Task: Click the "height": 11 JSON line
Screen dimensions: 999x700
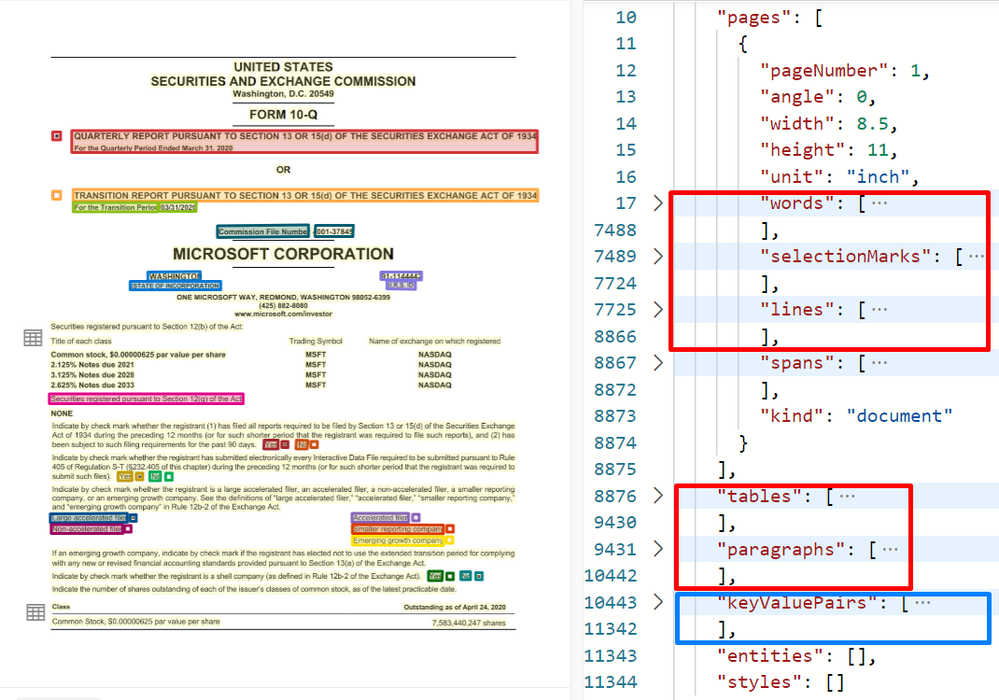Action: (828, 150)
